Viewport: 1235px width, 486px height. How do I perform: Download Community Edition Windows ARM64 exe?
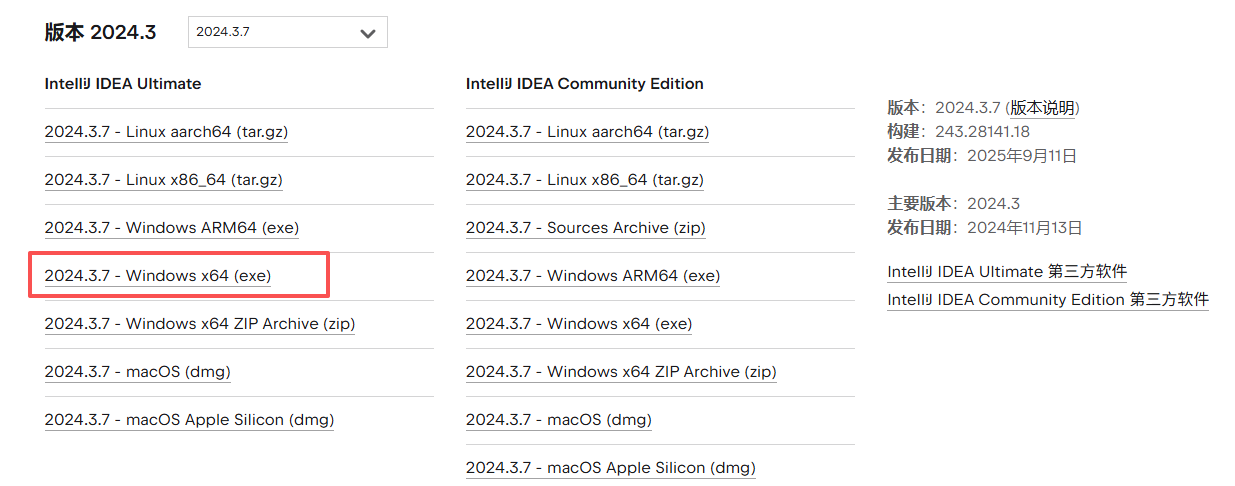click(x=592, y=276)
